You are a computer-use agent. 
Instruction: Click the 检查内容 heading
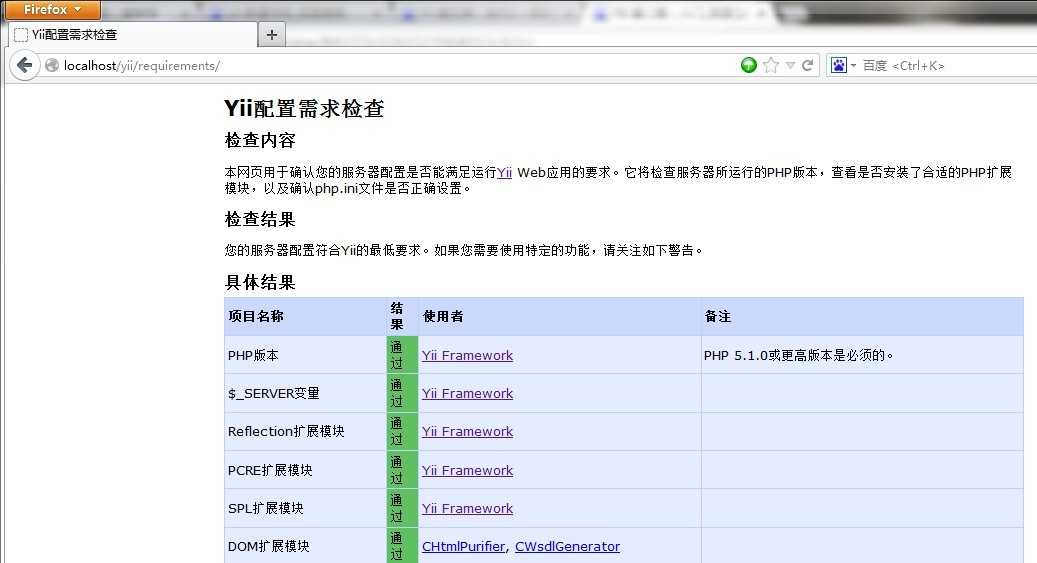260,140
